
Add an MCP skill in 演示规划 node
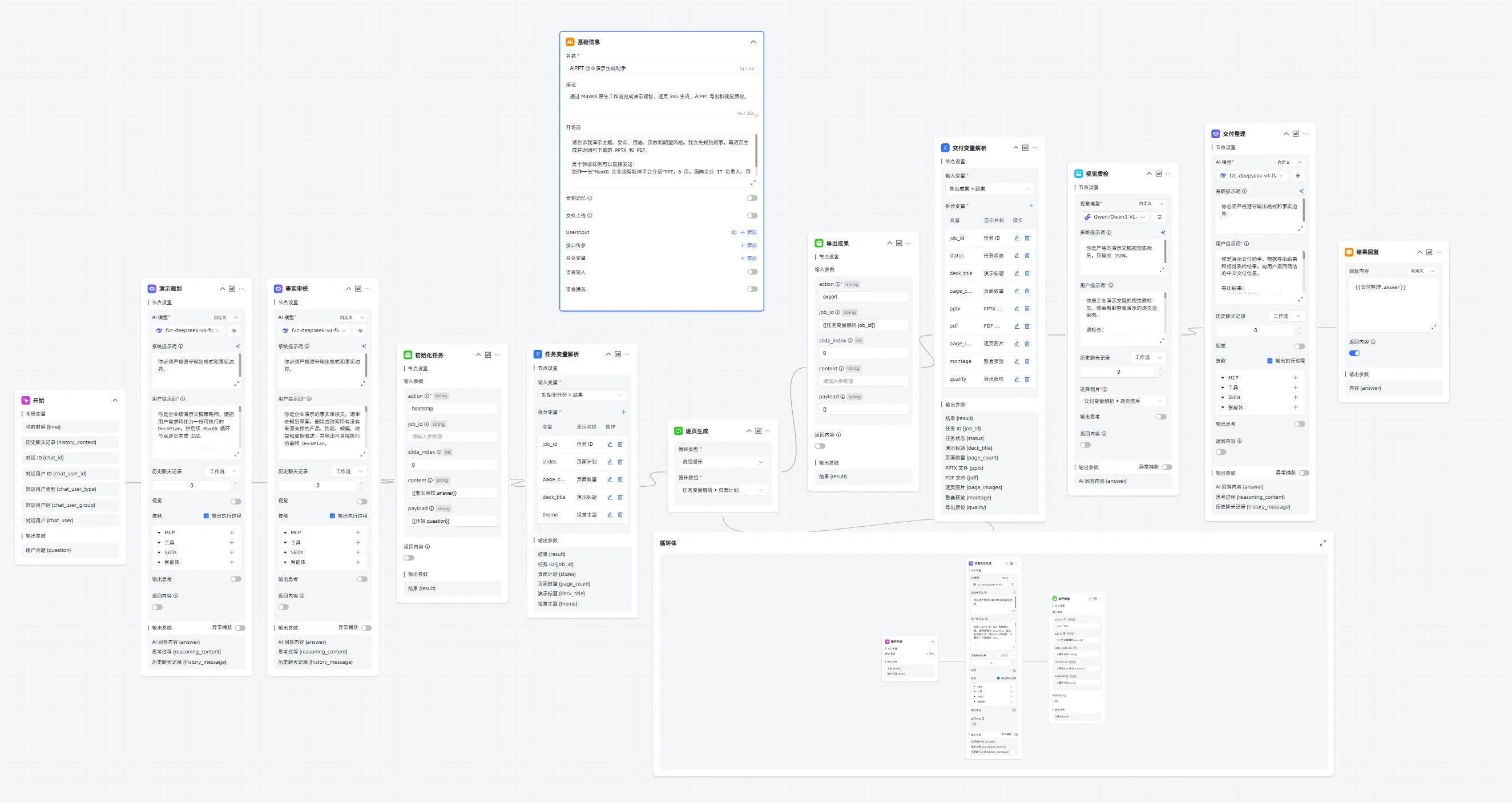(x=232, y=533)
